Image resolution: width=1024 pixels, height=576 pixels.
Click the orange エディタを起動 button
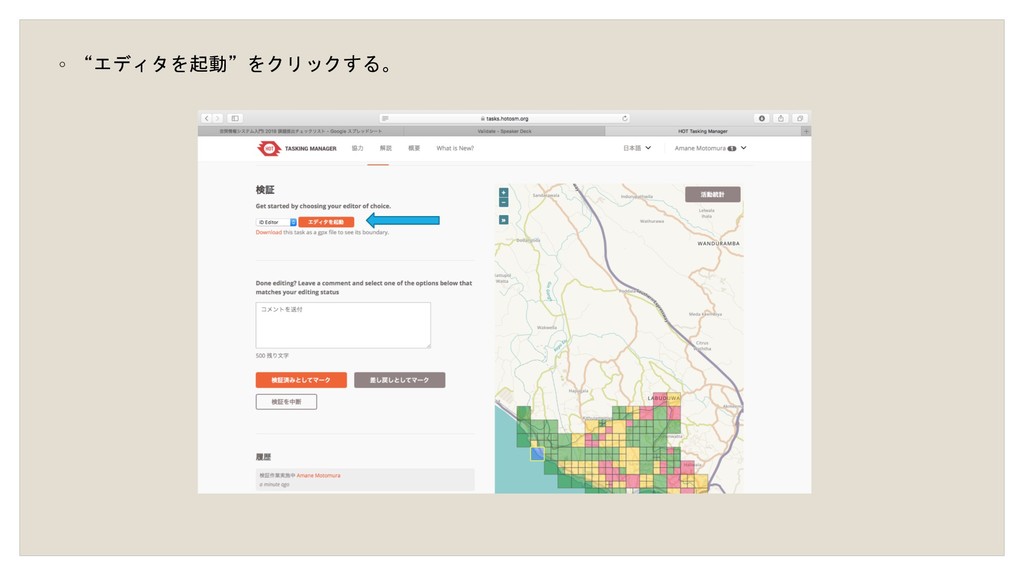[x=327, y=222]
